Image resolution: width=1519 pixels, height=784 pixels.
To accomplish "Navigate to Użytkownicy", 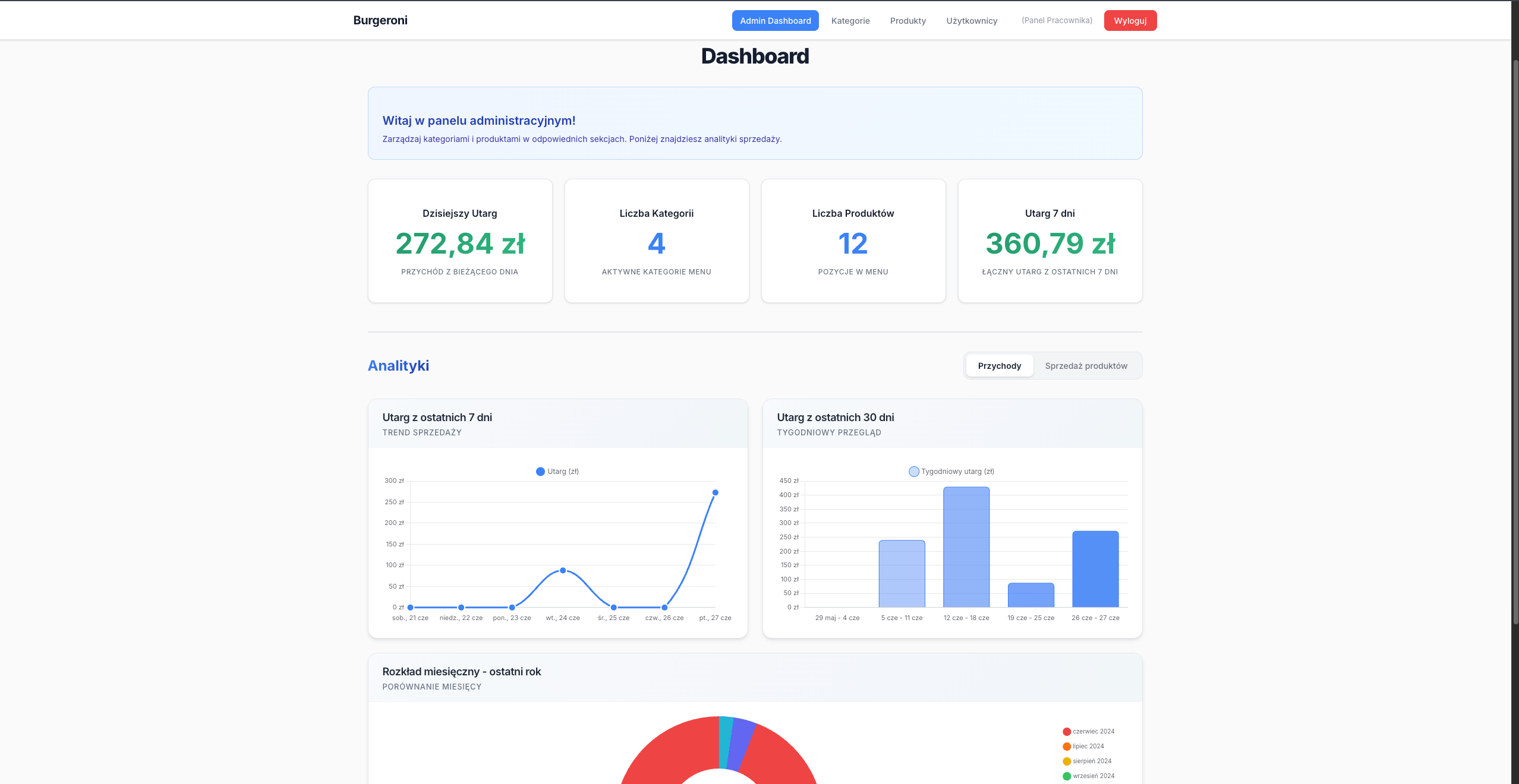I will pyautogui.click(x=972, y=21).
